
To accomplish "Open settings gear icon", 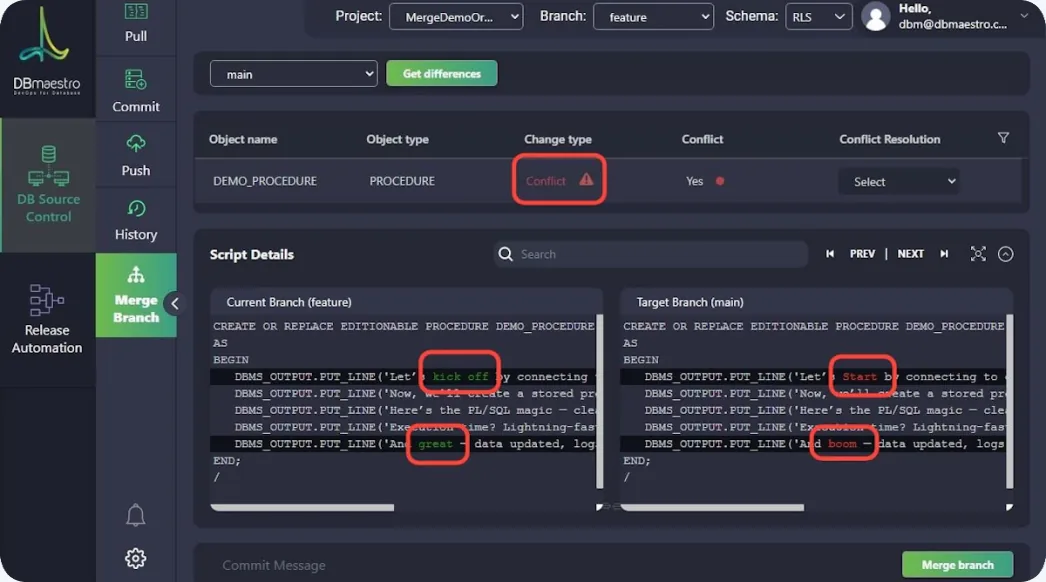I will pyautogui.click(x=135, y=558).
